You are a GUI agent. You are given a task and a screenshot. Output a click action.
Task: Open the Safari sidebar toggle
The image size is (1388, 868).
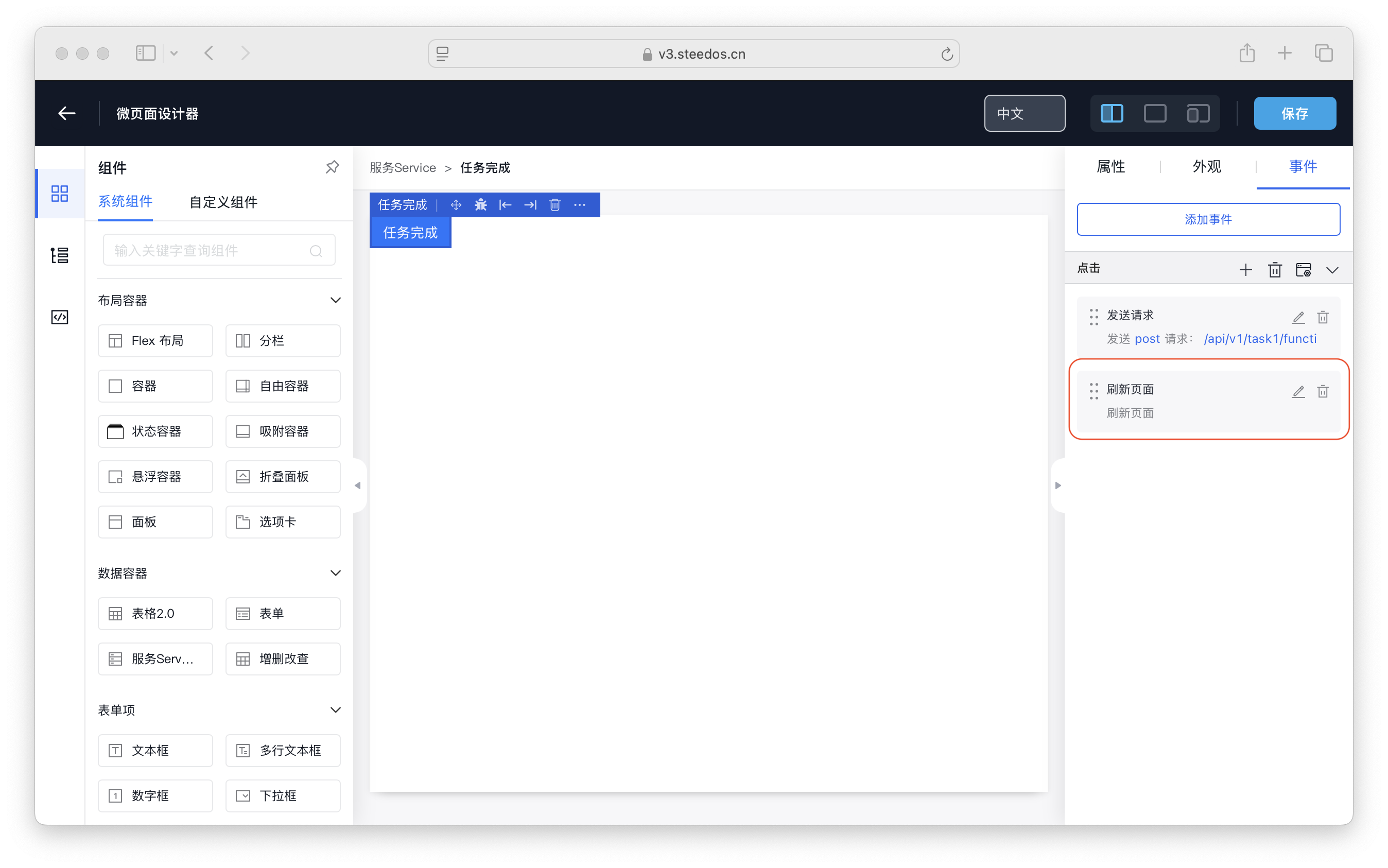[145, 54]
